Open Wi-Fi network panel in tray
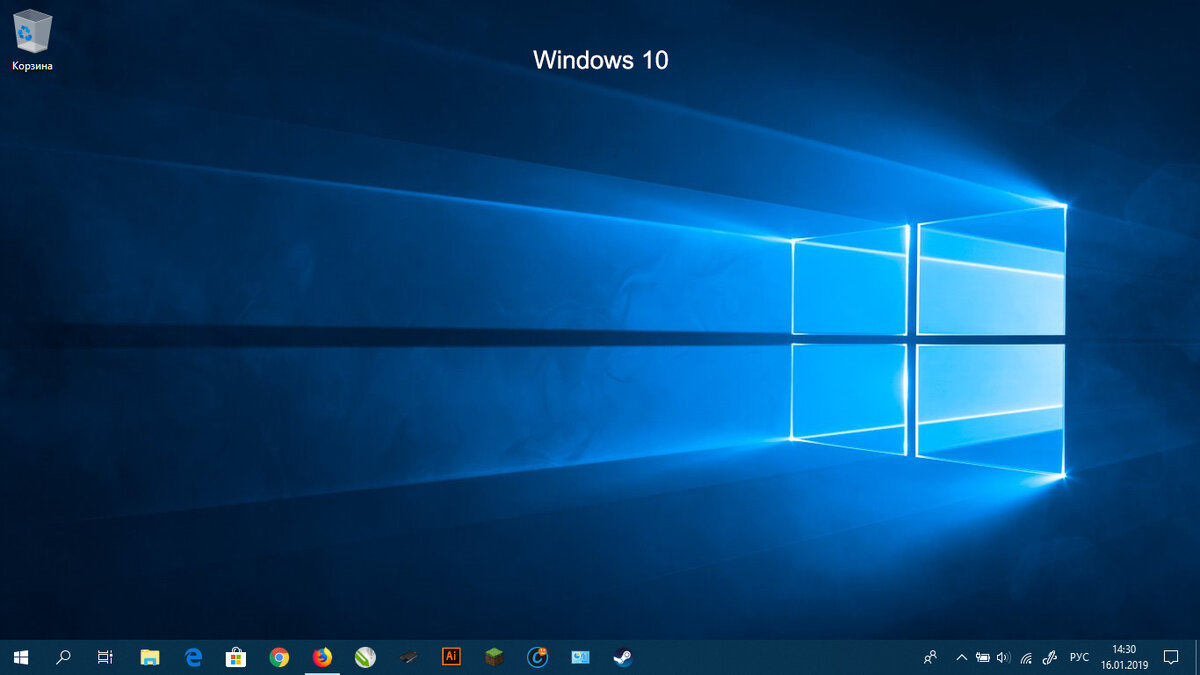This screenshot has width=1200, height=675. (1026, 657)
